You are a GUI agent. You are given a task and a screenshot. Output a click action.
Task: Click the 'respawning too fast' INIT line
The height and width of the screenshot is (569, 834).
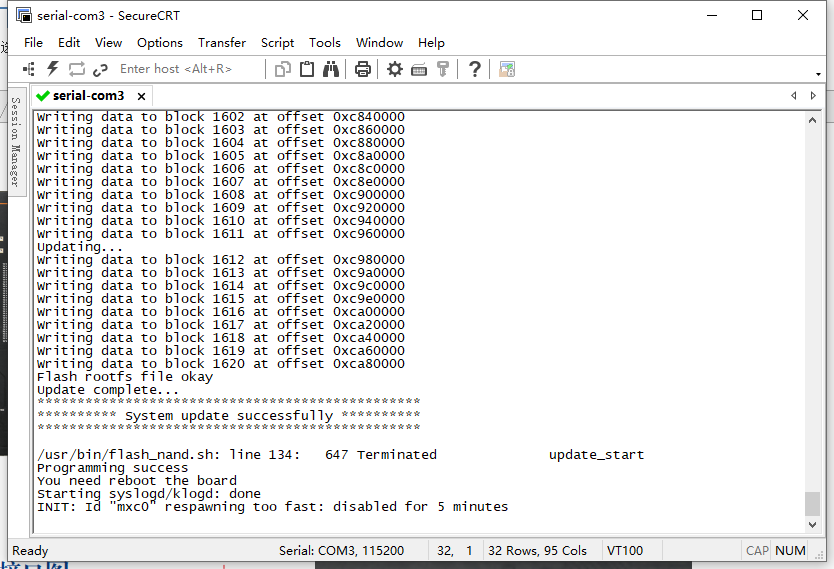pyautogui.click(x=272, y=507)
